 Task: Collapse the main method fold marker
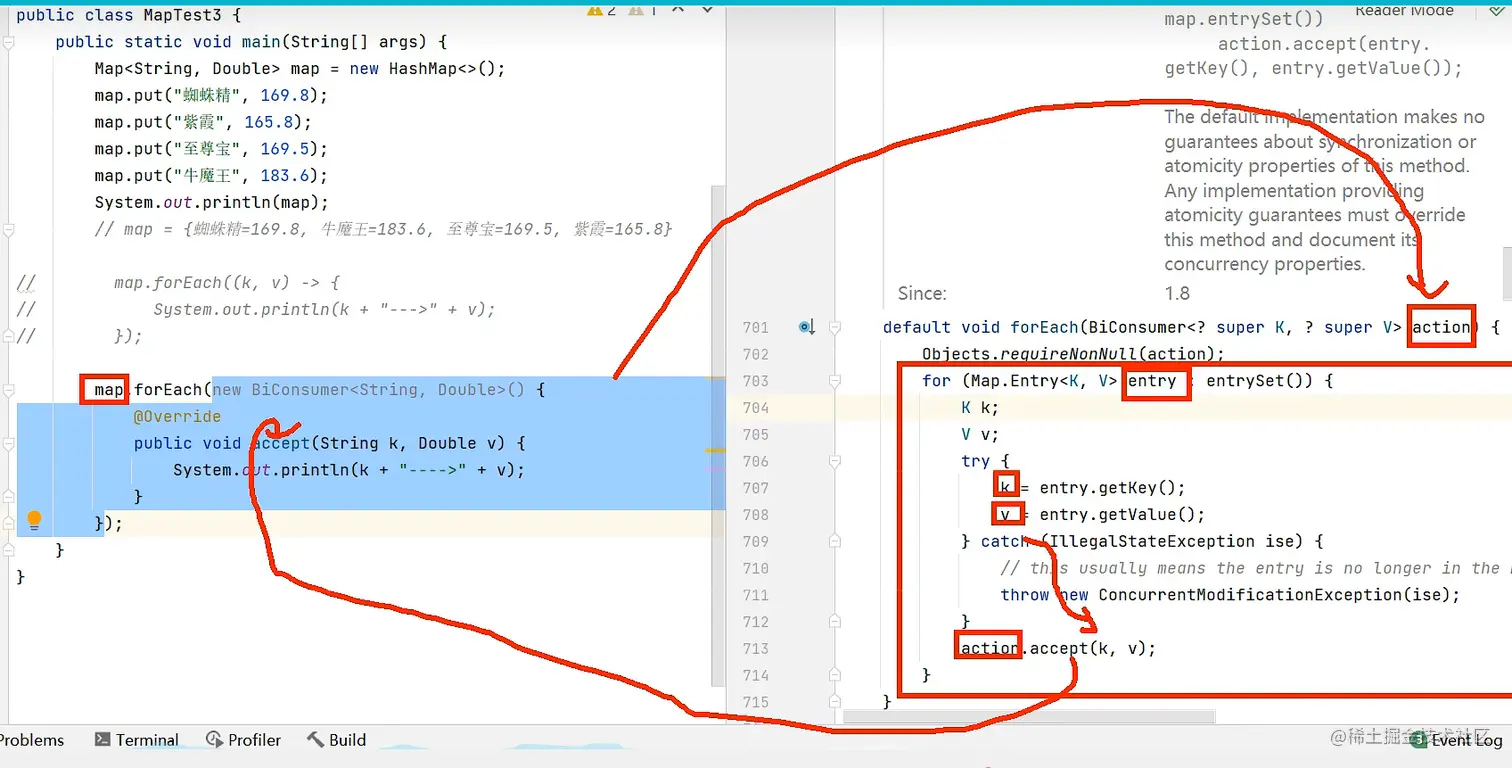coord(8,42)
